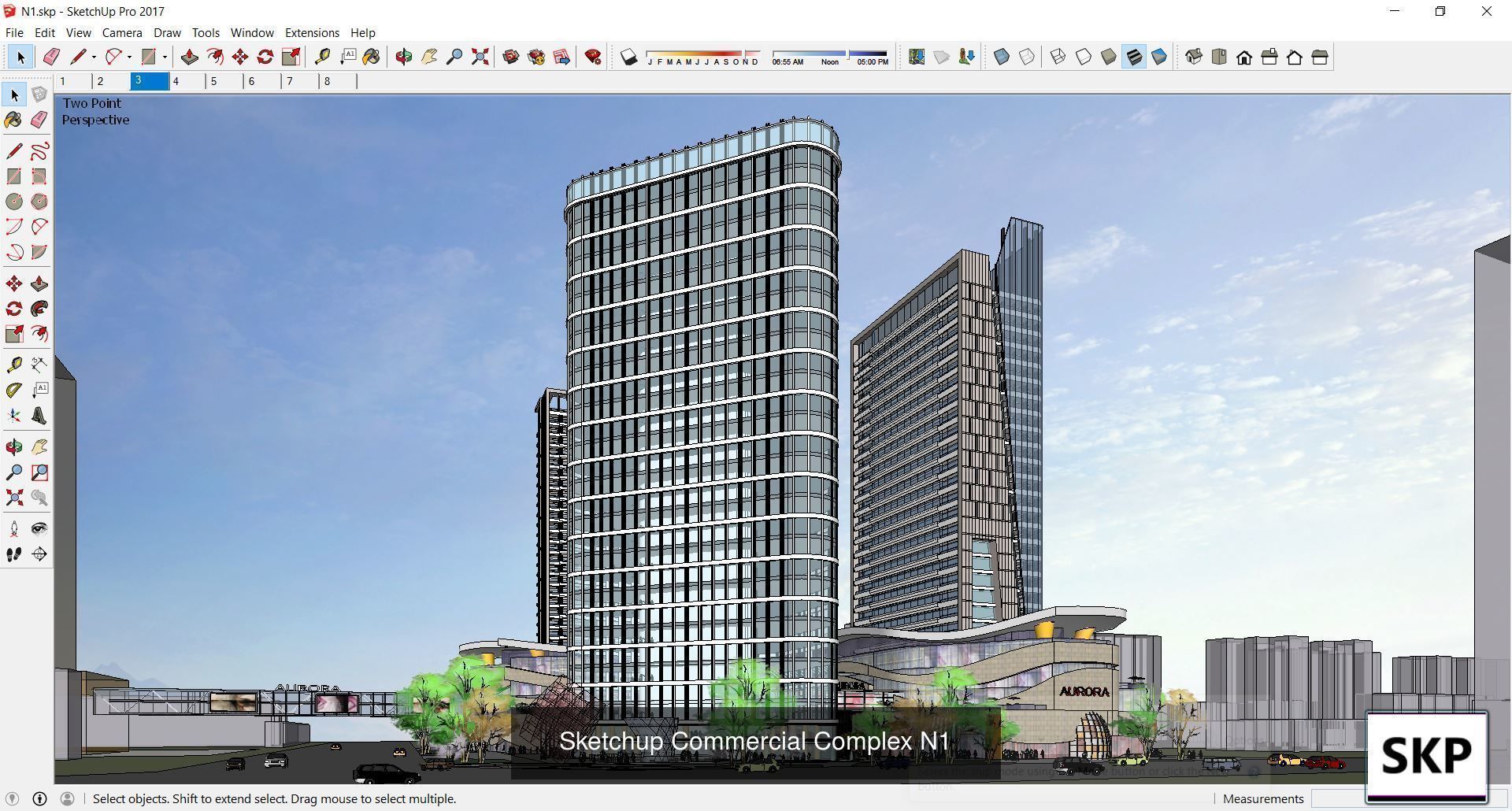Open the Draw menu
Viewport: 1512px width, 811px height.
tap(167, 32)
